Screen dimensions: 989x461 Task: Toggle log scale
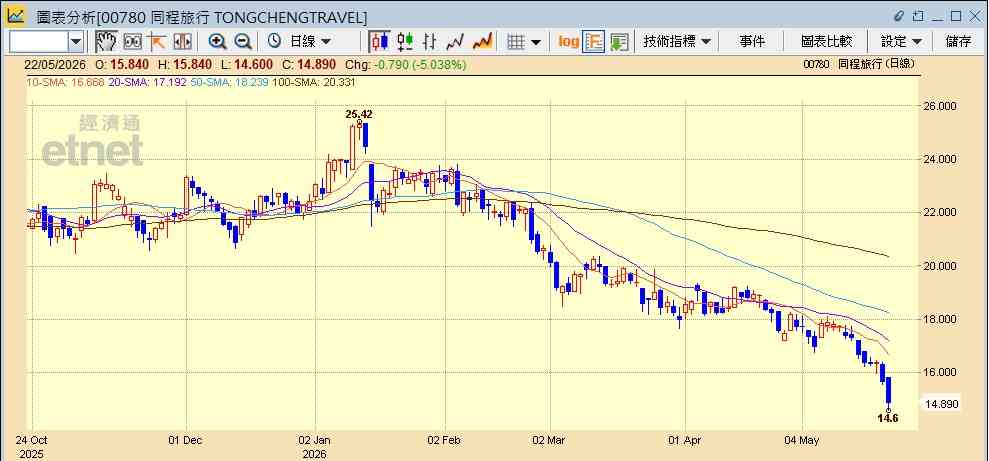(x=568, y=42)
